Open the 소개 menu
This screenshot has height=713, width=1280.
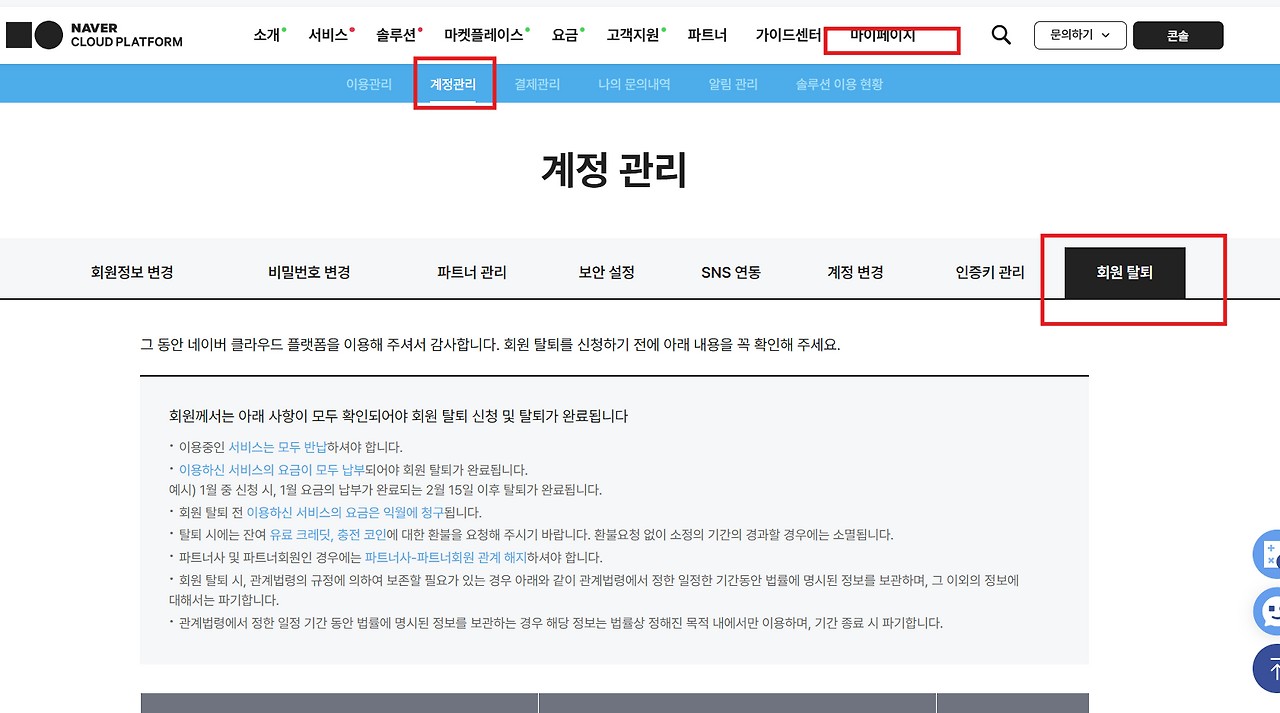tap(267, 35)
